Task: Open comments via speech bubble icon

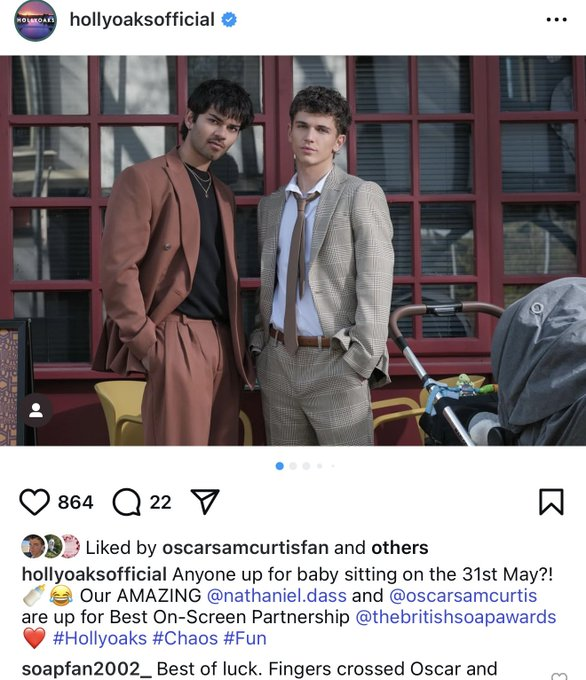Action: click(x=127, y=502)
